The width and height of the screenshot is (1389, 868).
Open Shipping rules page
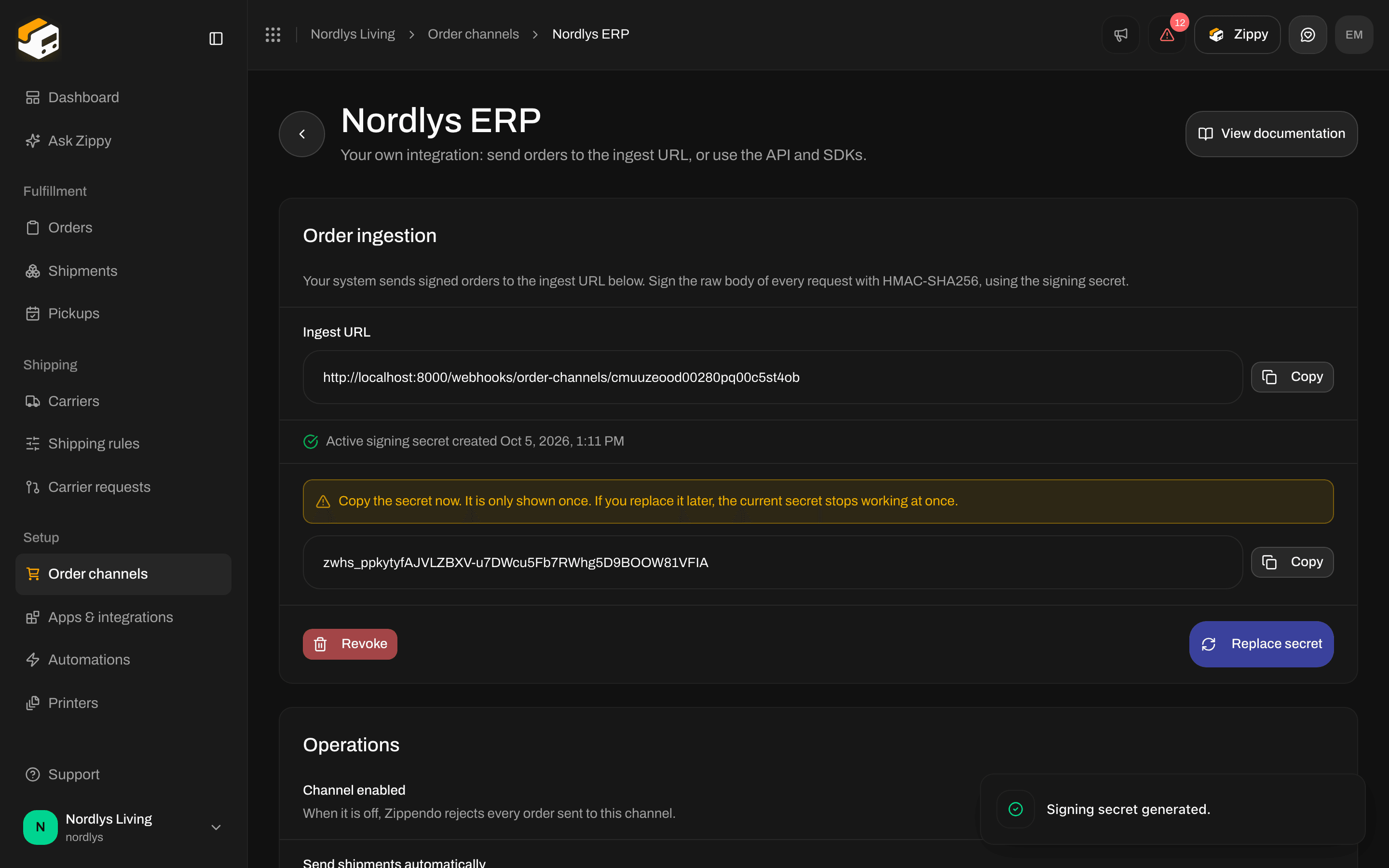123,444
